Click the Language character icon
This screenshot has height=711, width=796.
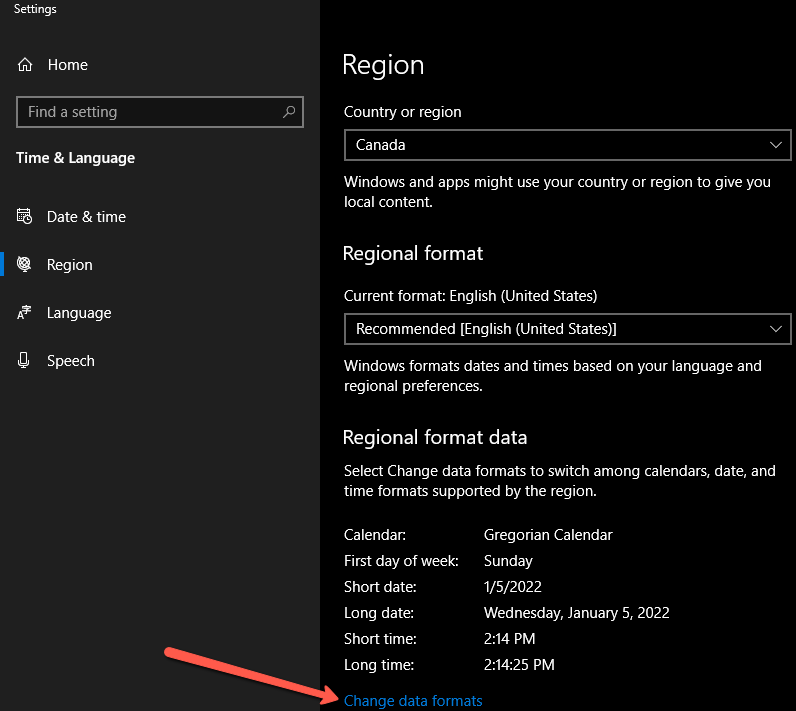coord(25,313)
